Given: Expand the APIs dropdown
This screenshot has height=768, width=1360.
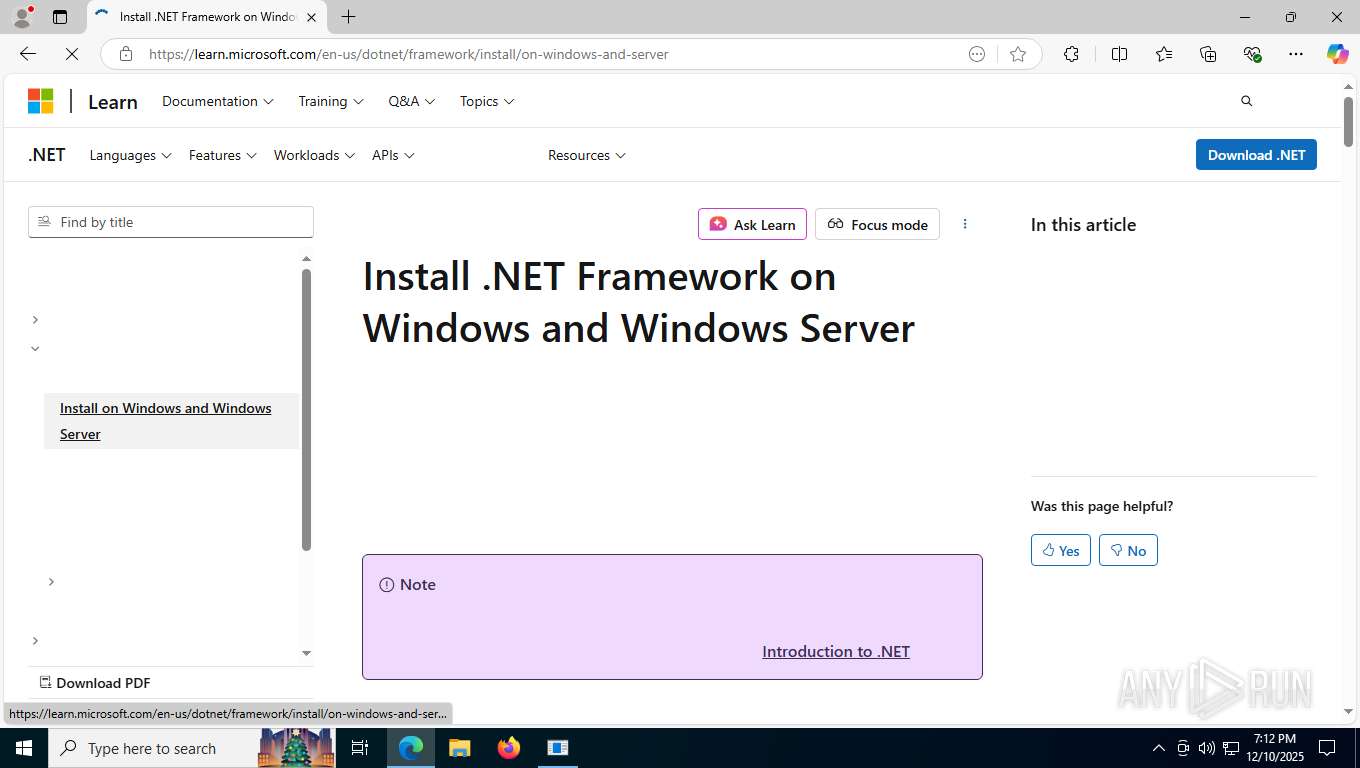Looking at the screenshot, I should coord(393,155).
